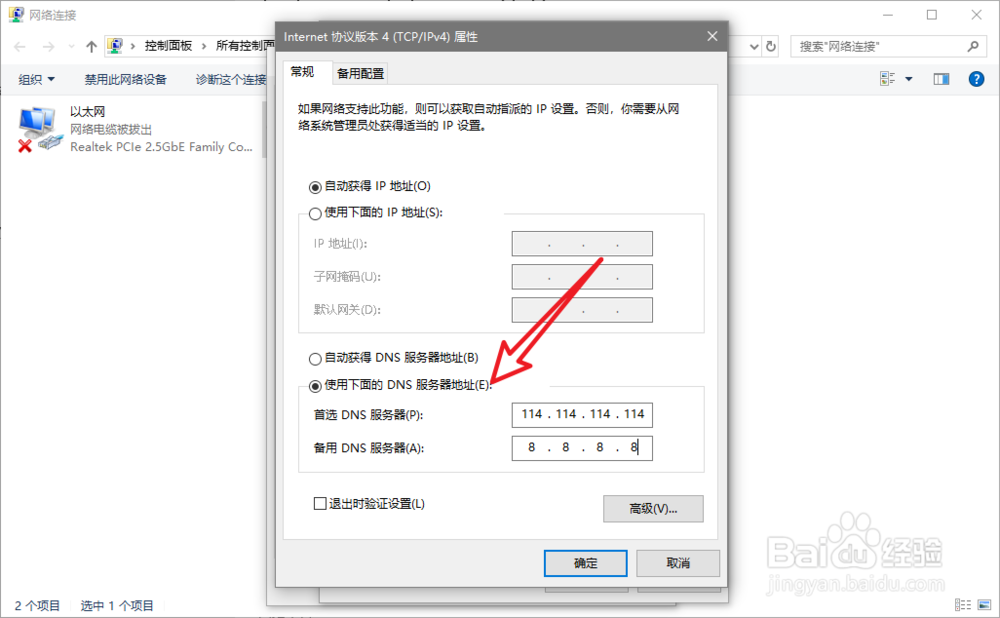This screenshot has width=1000, height=618.
Task: Select 控制面板 in breadcrumb path
Action: coord(168,46)
